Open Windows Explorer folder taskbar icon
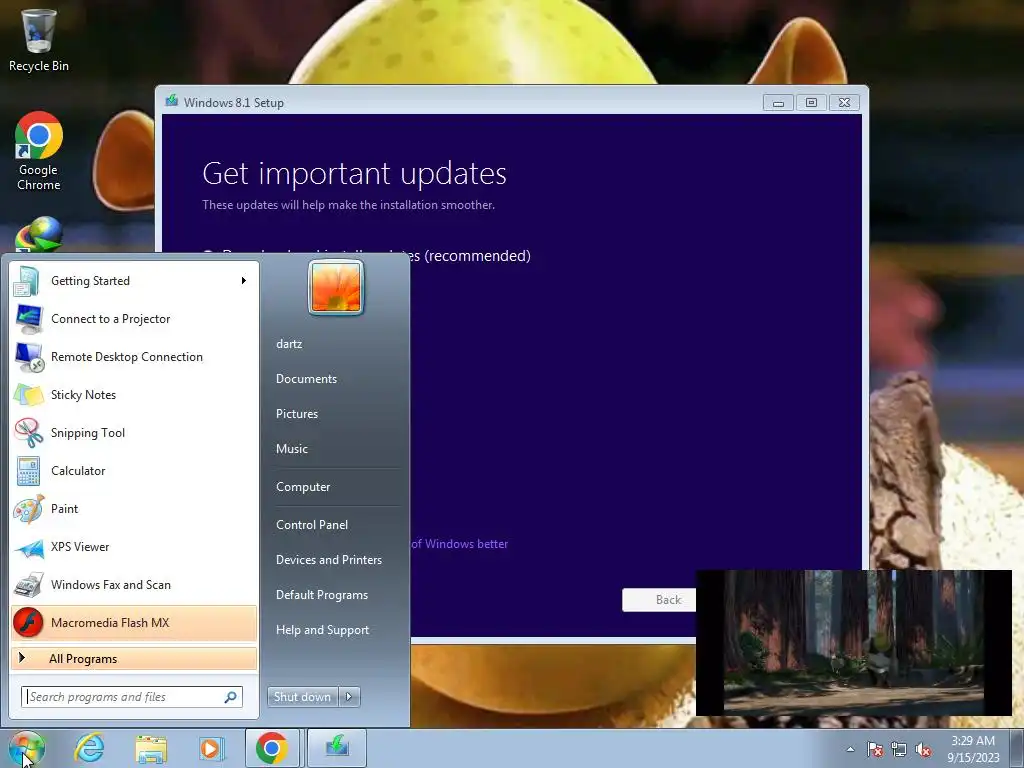The width and height of the screenshot is (1024, 768). click(x=151, y=748)
